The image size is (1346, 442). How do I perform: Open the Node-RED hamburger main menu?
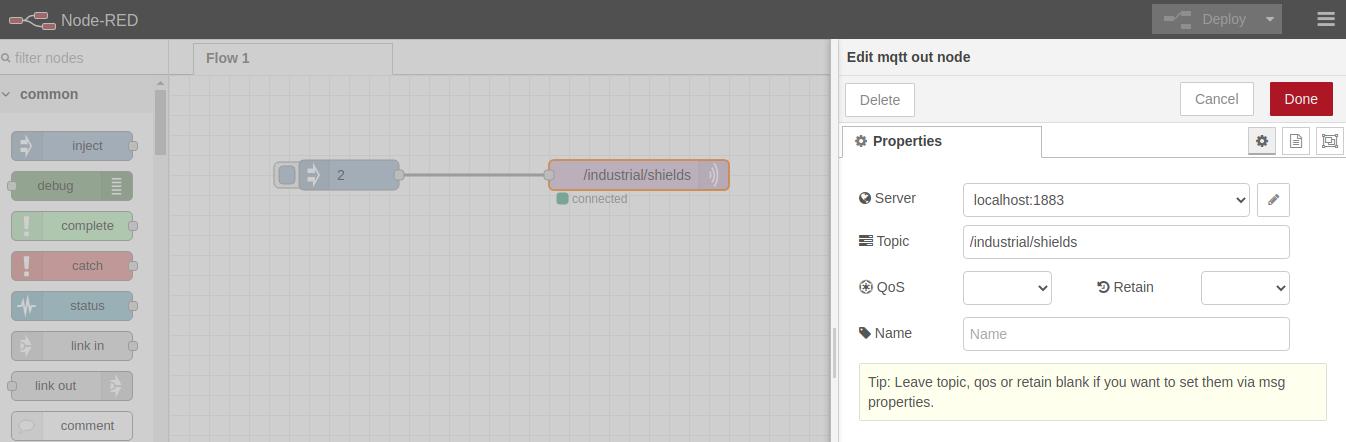tap(1326, 19)
